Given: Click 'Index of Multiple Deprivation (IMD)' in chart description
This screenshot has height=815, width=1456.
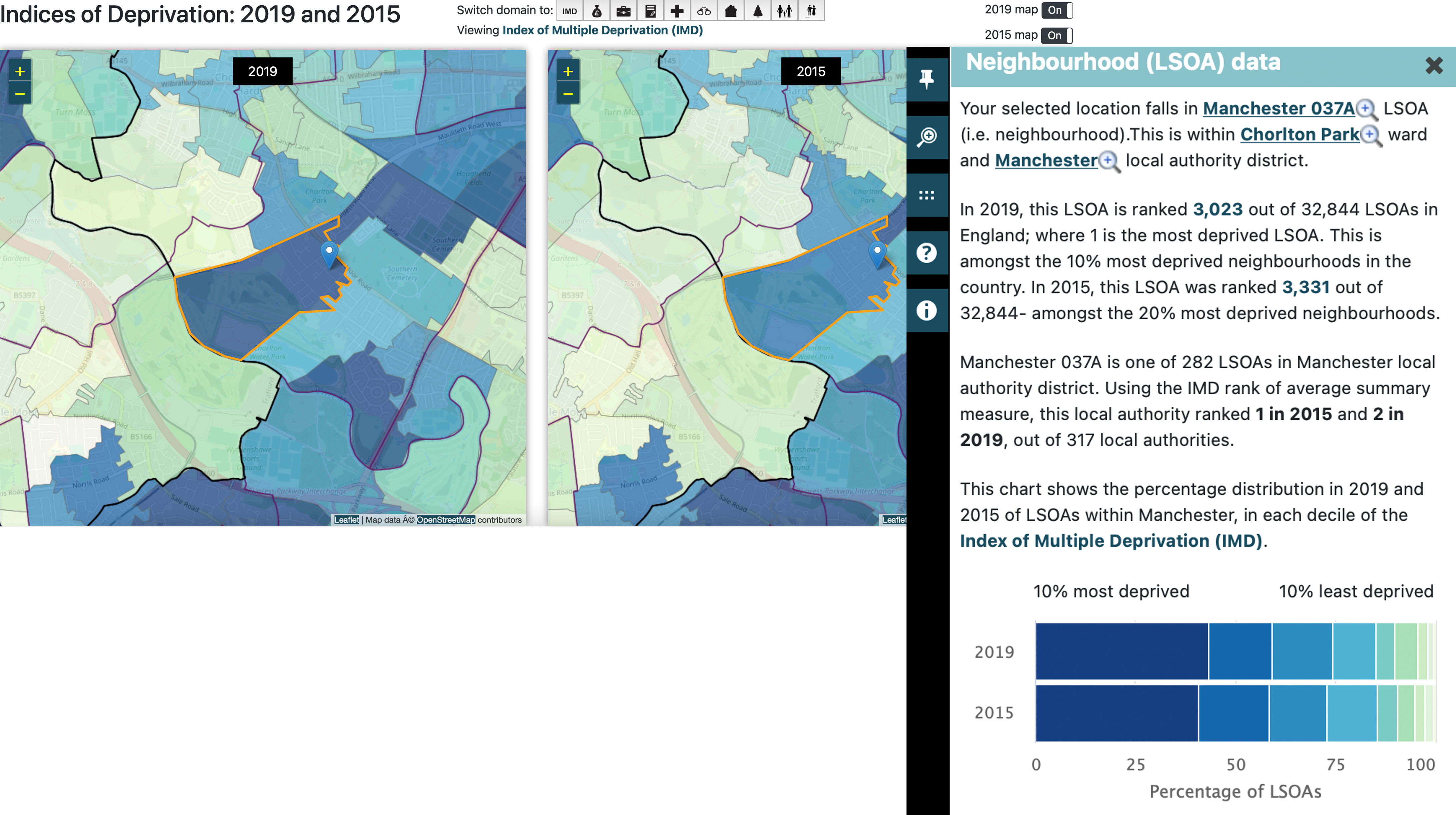Looking at the screenshot, I should click(1111, 541).
